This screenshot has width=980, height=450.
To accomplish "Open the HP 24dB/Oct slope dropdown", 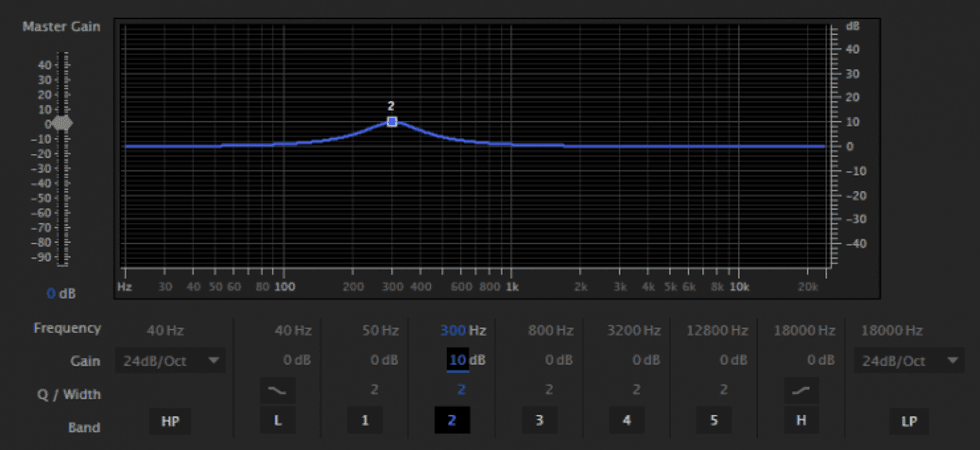I will tap(170, 361).
